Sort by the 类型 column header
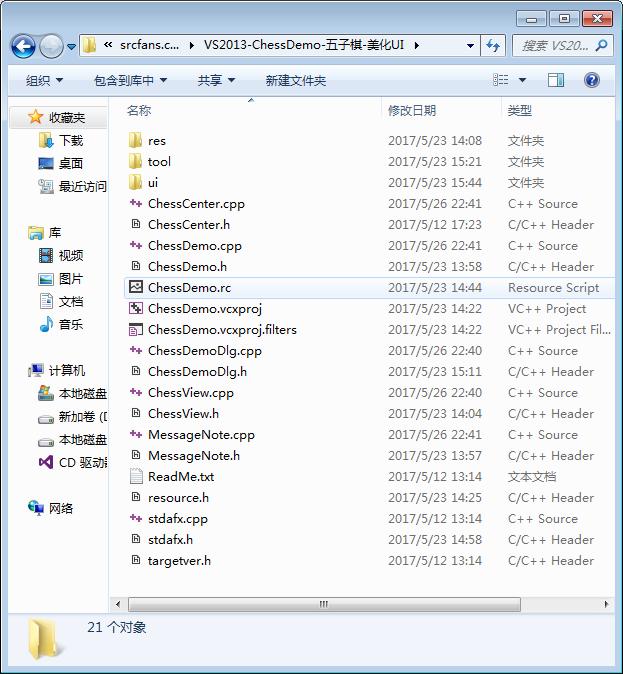Viewport: 623px width, 674px height. click(520, 110)
